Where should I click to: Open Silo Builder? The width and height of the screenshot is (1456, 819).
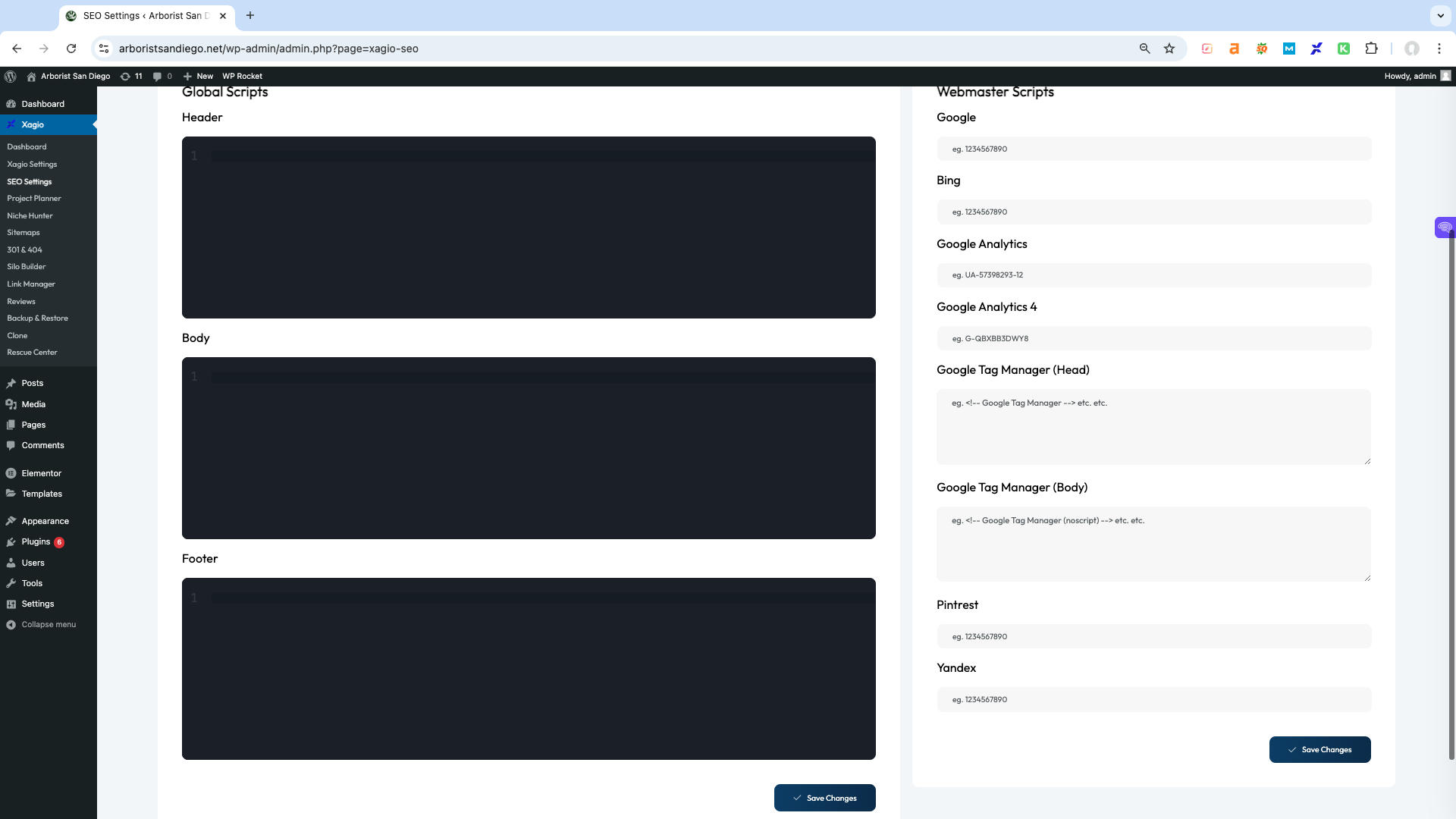pos(27,267)
